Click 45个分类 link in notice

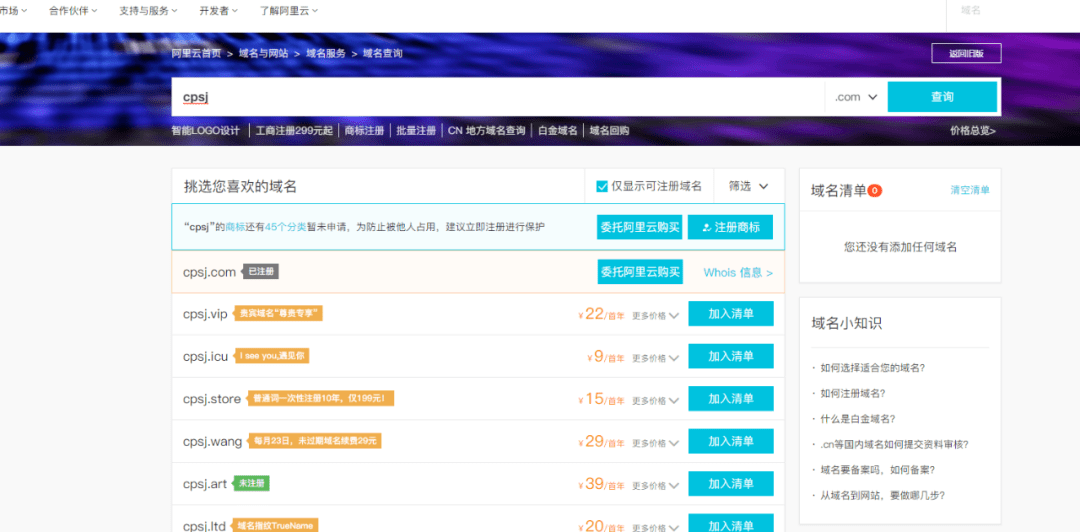[x=286, y=226]
